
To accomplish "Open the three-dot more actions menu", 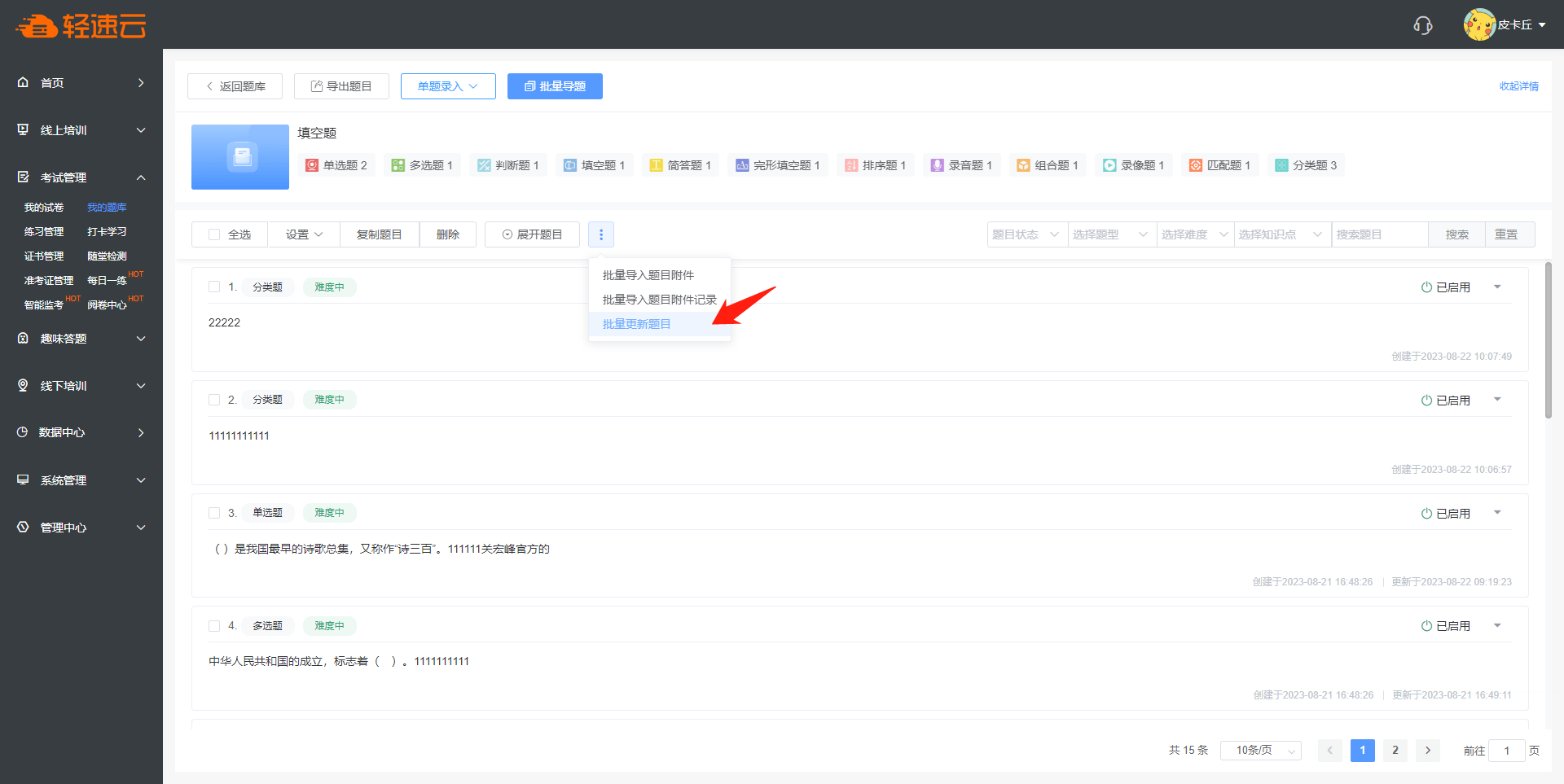I will [x=601, y=234].
